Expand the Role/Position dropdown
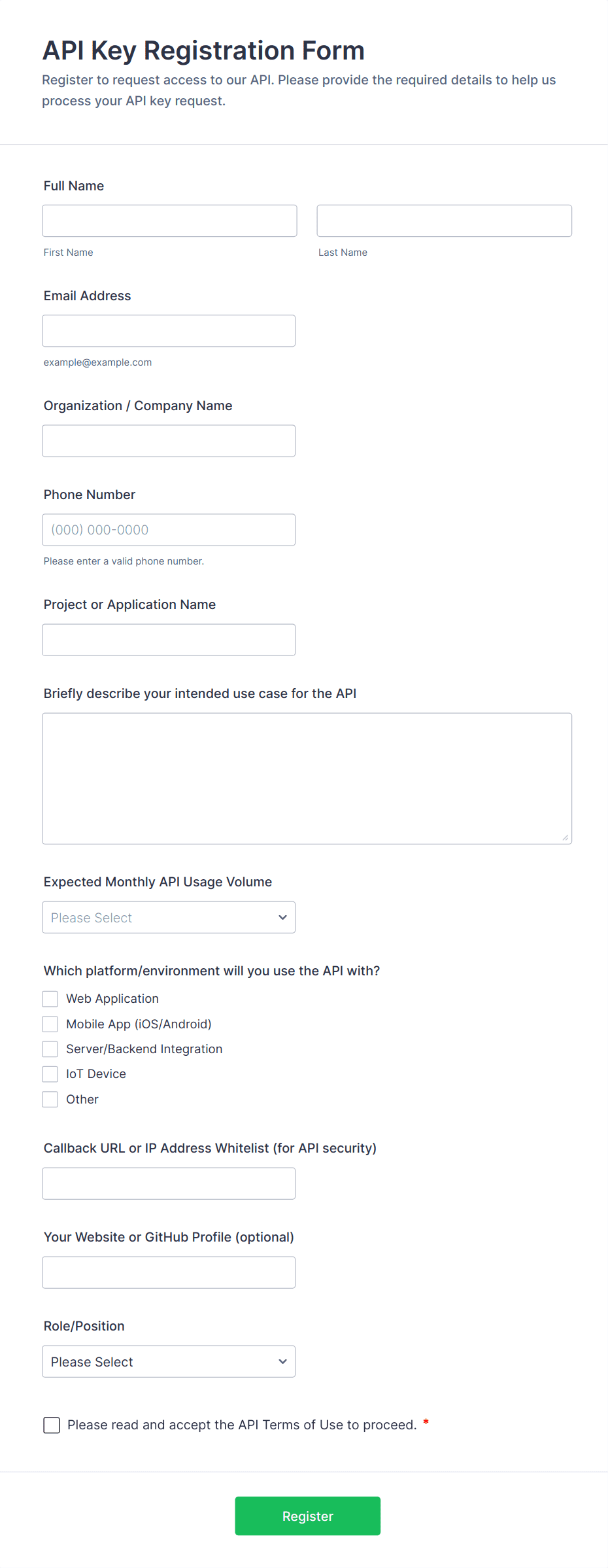608x1568 pixels. point(169,1361)
